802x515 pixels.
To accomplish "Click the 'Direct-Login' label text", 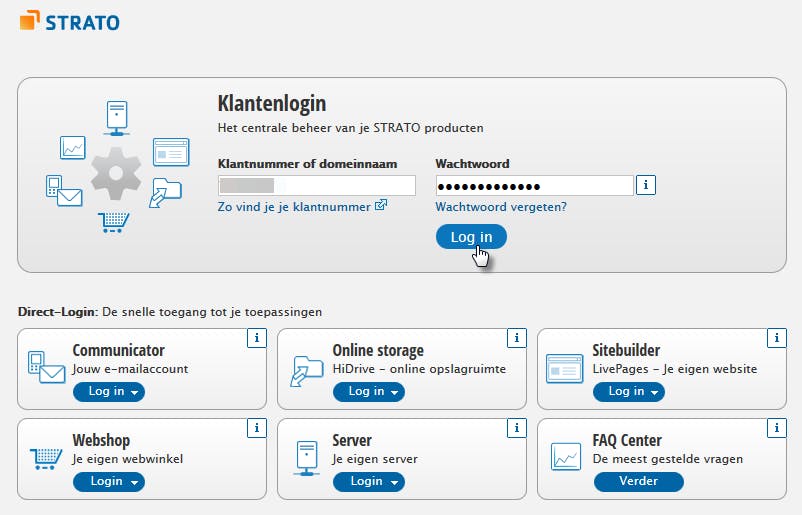I will pos(58,312).
